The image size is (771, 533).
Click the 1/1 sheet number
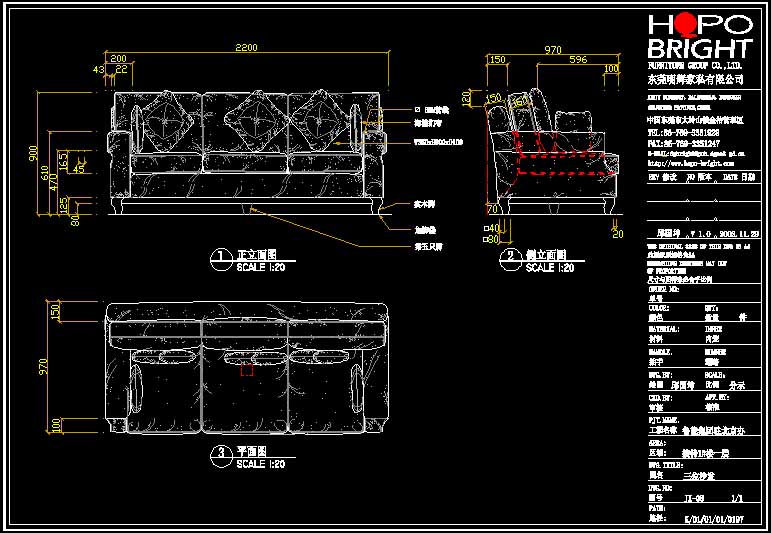click(x=737, y=499)
